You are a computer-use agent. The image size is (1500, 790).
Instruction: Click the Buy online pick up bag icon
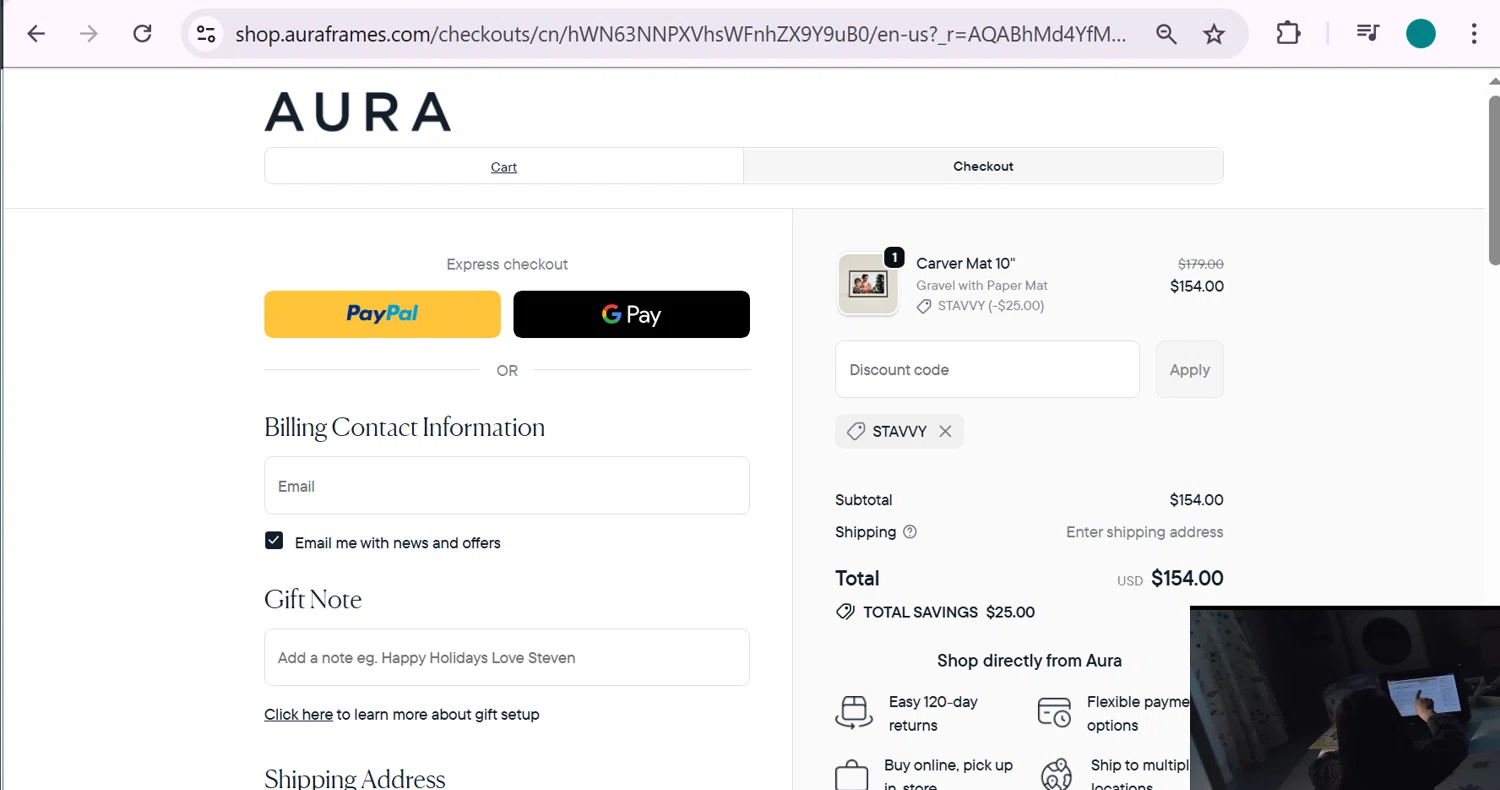[x=852, y=776]
